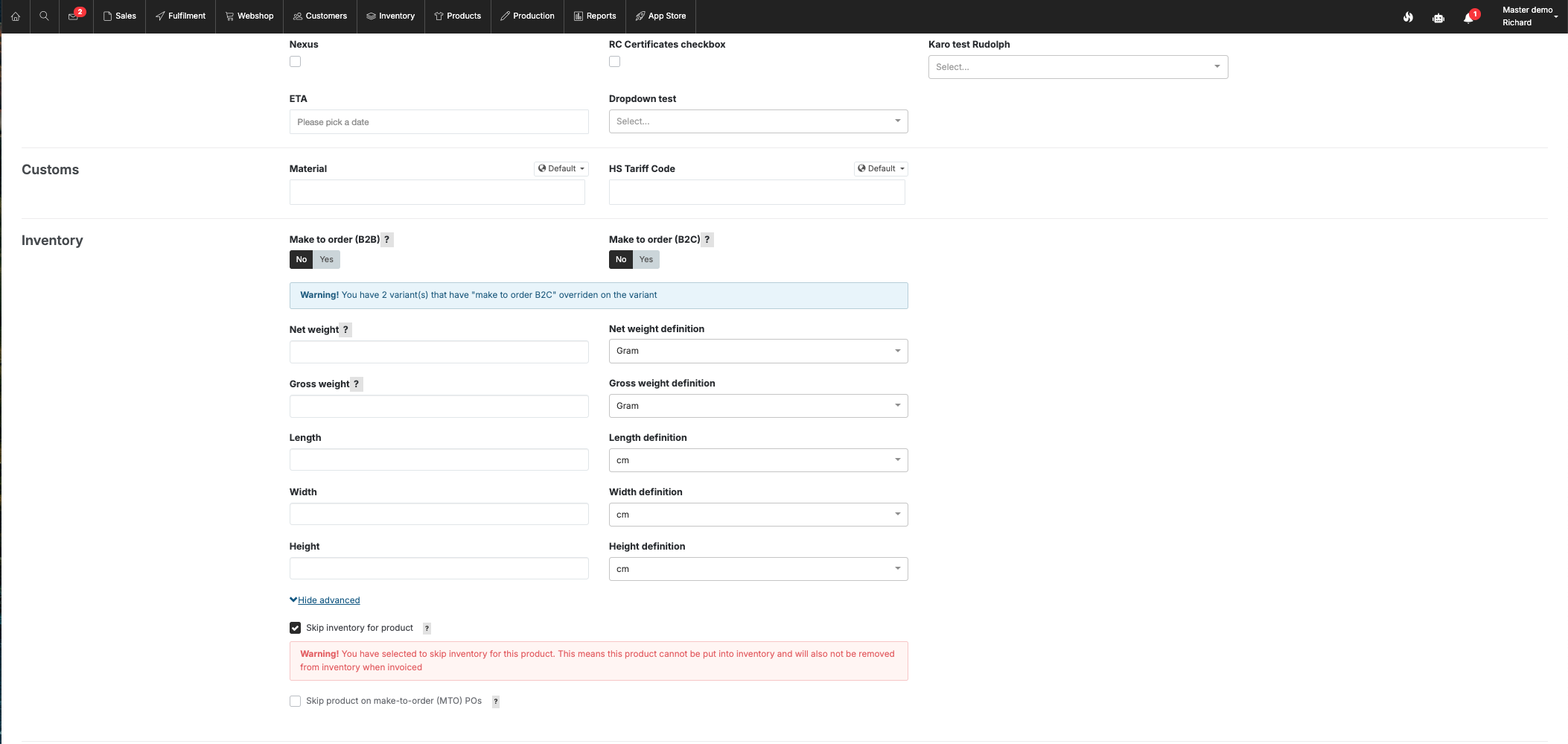
Task: Open the inbox mail icon with badge
Action: pos(75,15)
